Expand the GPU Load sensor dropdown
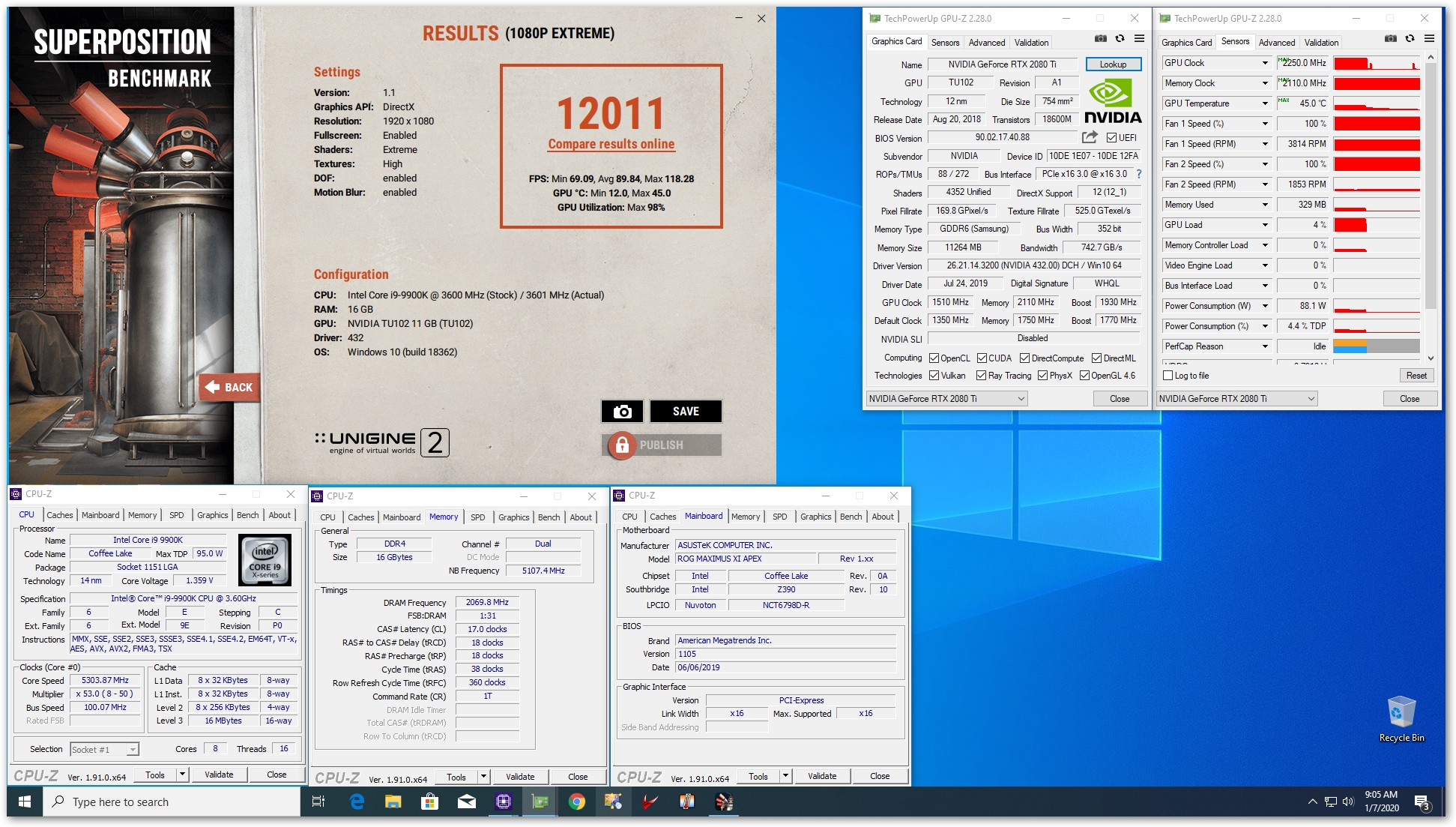 pyautogui.click(x=1265, y=225)
